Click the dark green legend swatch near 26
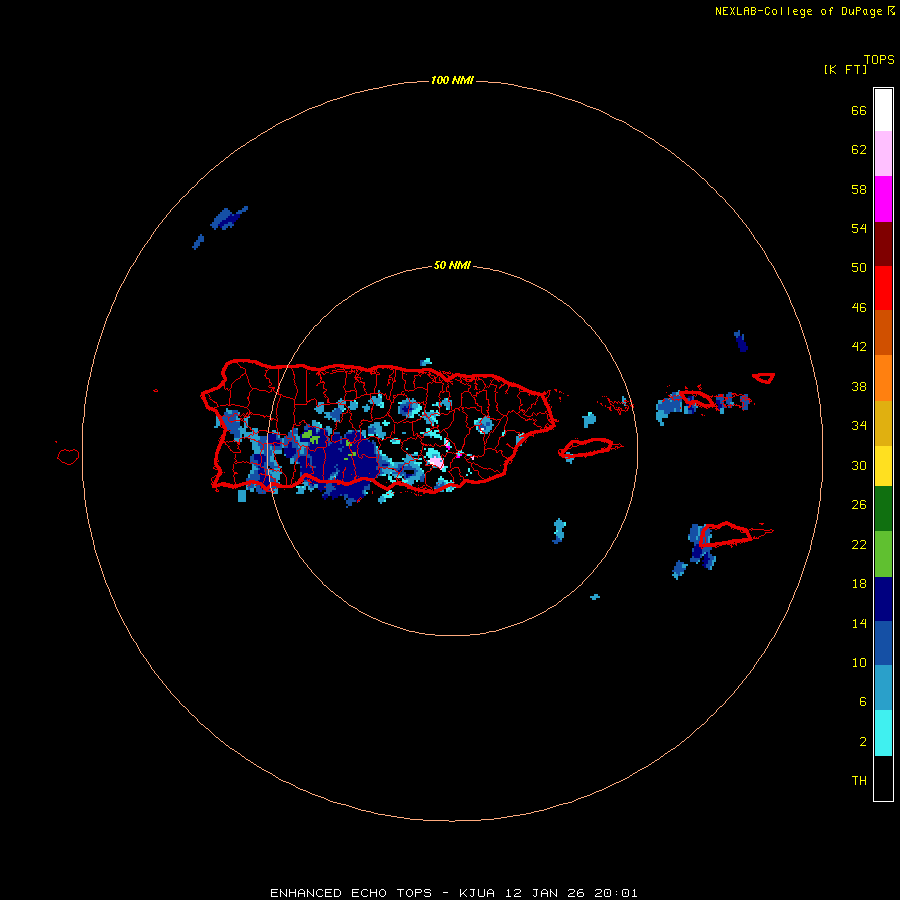Image resolution: width=900 pixels, height=900 pixels. (x=883, y=509)
